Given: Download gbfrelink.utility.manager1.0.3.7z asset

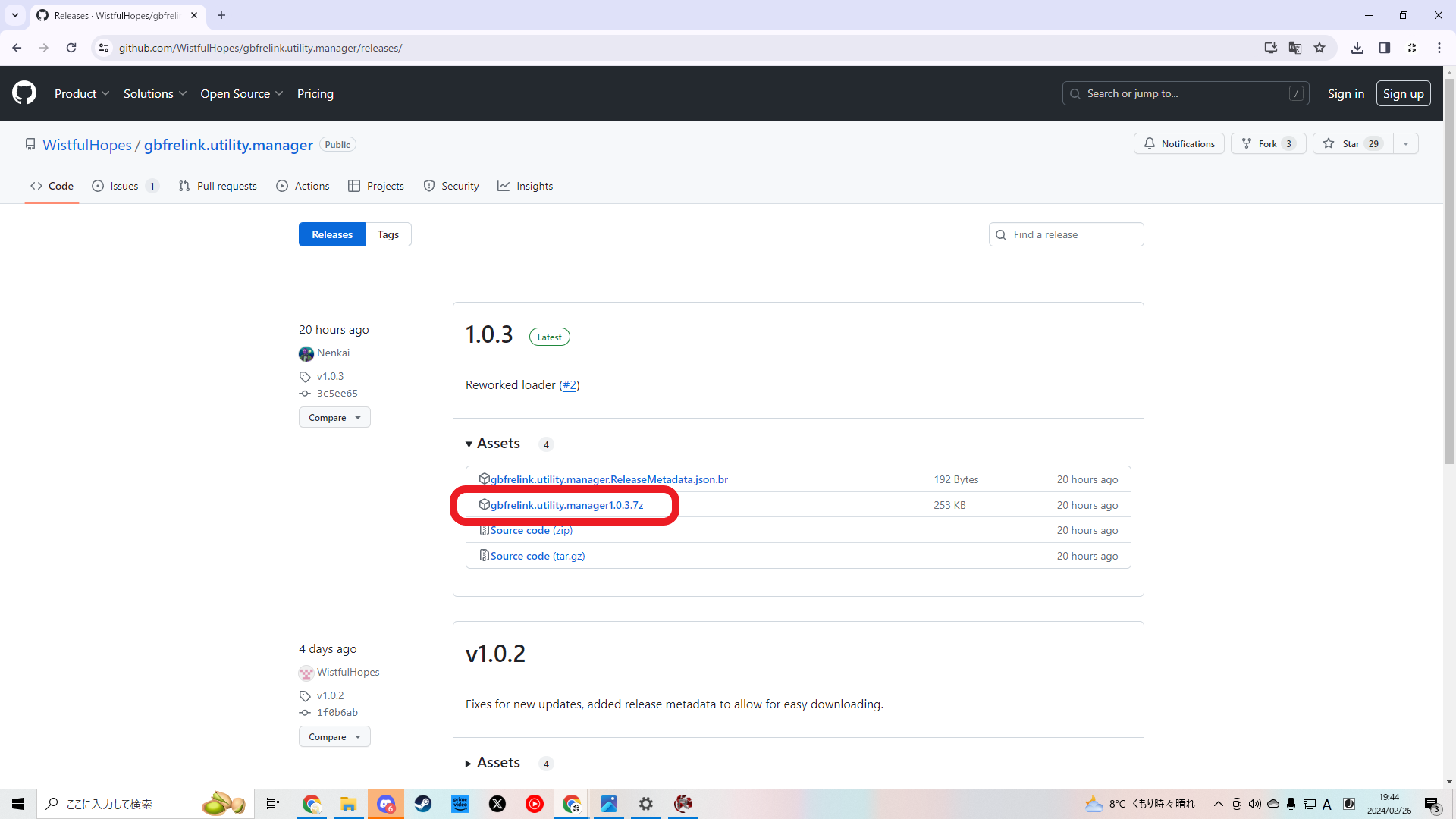Looking at the screenshot, I should (566, 505).
